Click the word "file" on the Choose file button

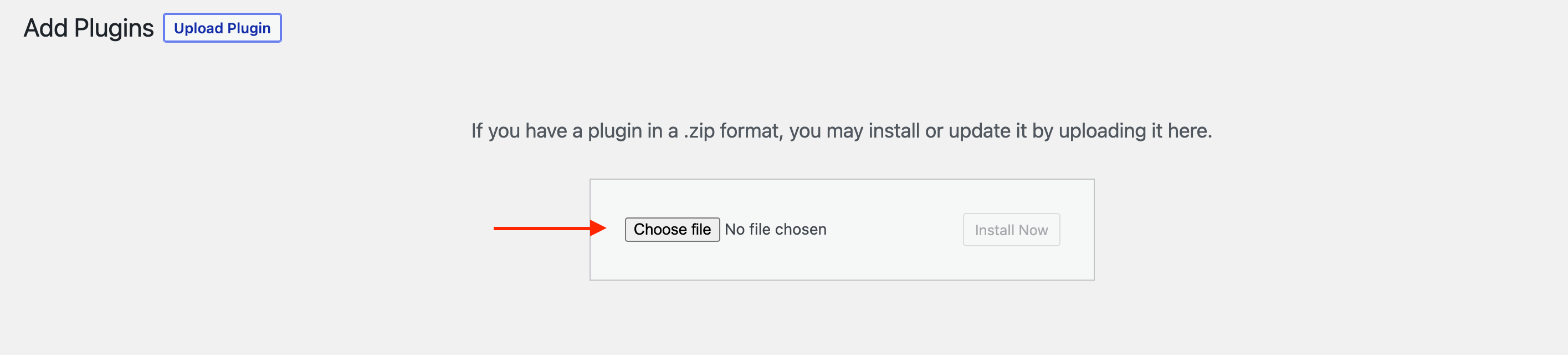[700, 230]
